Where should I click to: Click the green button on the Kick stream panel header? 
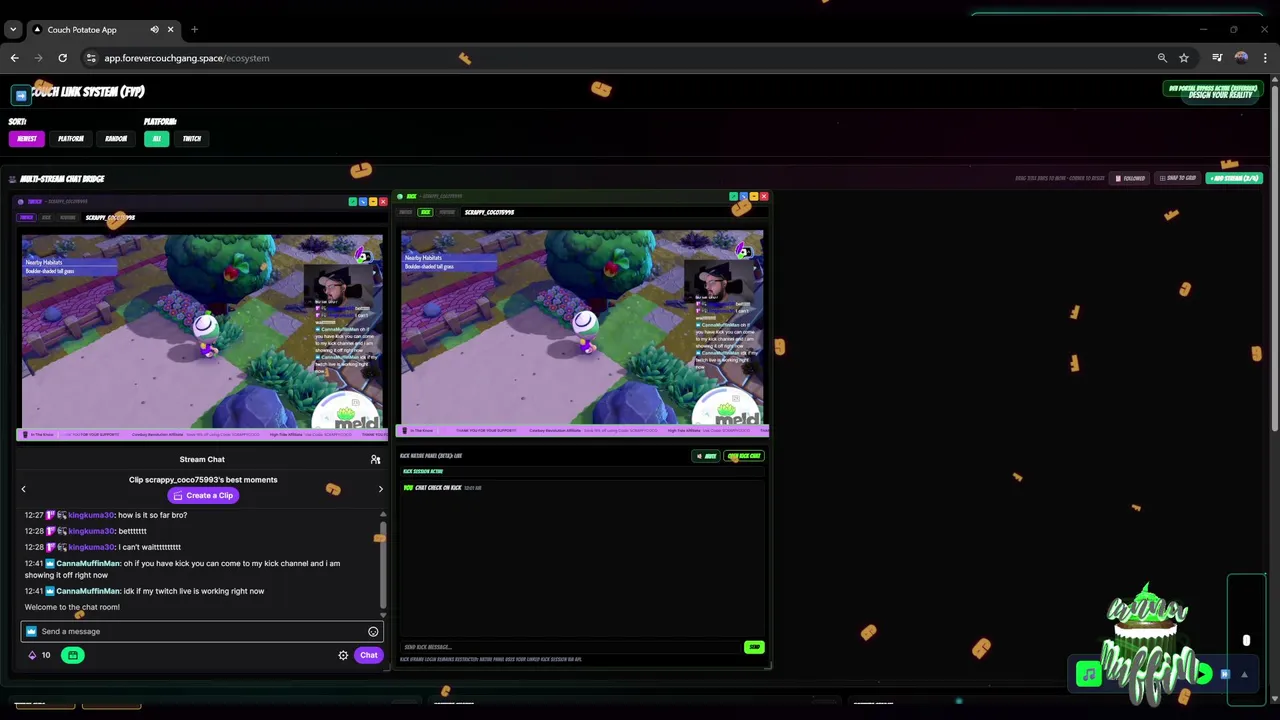tap(733, 197)
